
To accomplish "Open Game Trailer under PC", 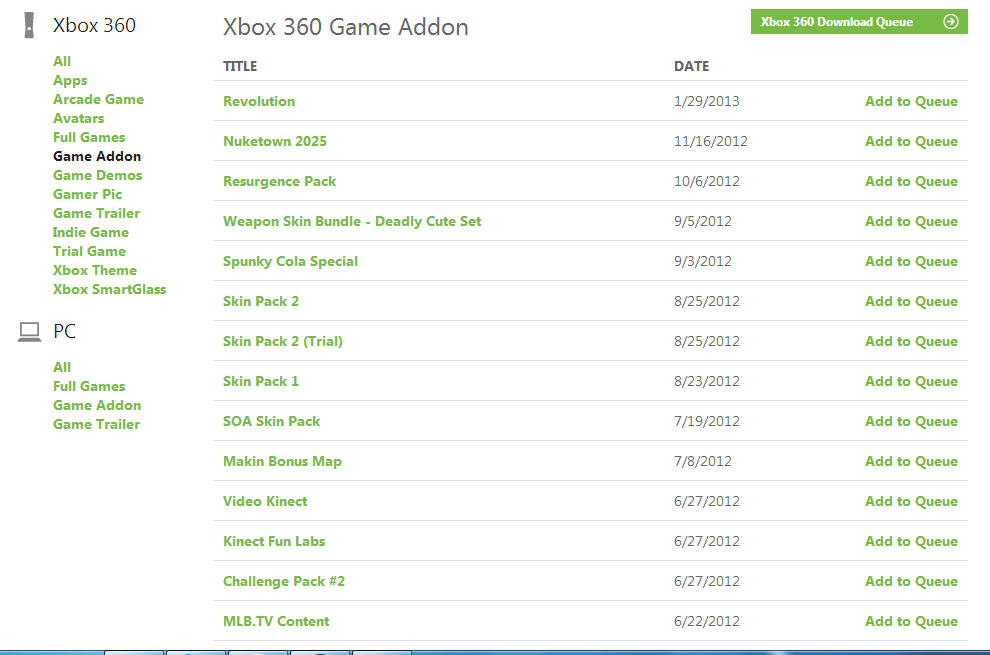I will click(x=97, y=424).
